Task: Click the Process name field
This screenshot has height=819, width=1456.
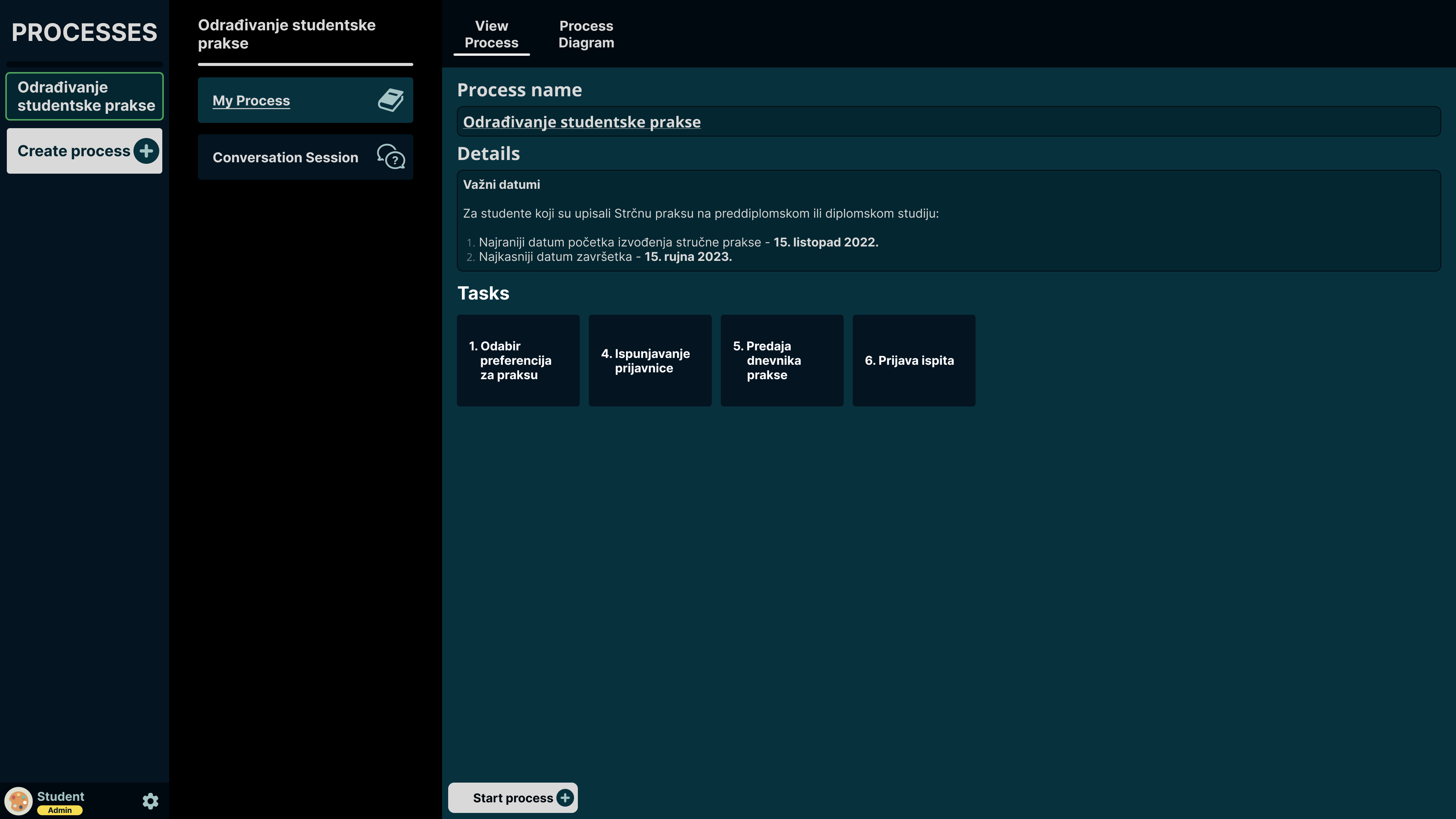Action: (x=948, y=121)
